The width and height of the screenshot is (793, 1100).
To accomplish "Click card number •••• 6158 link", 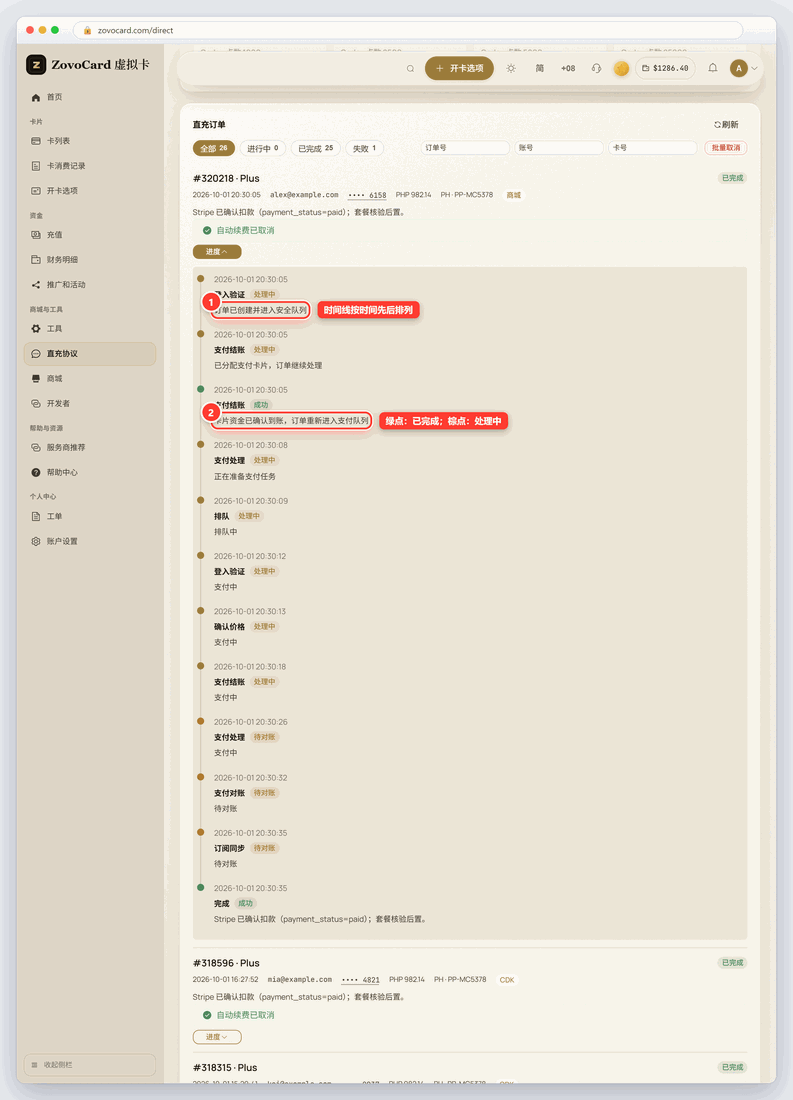I will click(x=367, y=195).
